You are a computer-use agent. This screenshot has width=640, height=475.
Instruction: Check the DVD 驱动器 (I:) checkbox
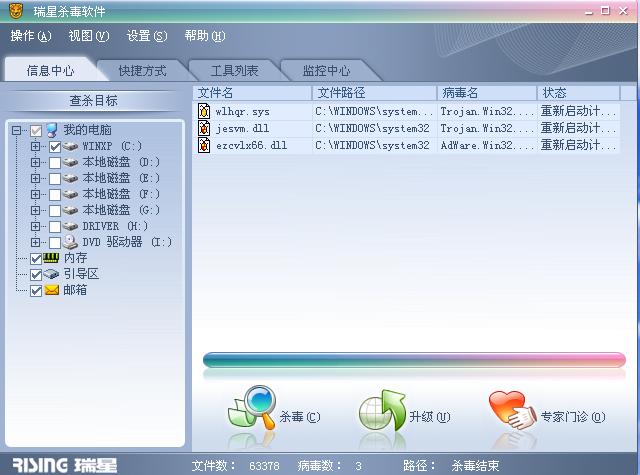click(x=55, y=243)
